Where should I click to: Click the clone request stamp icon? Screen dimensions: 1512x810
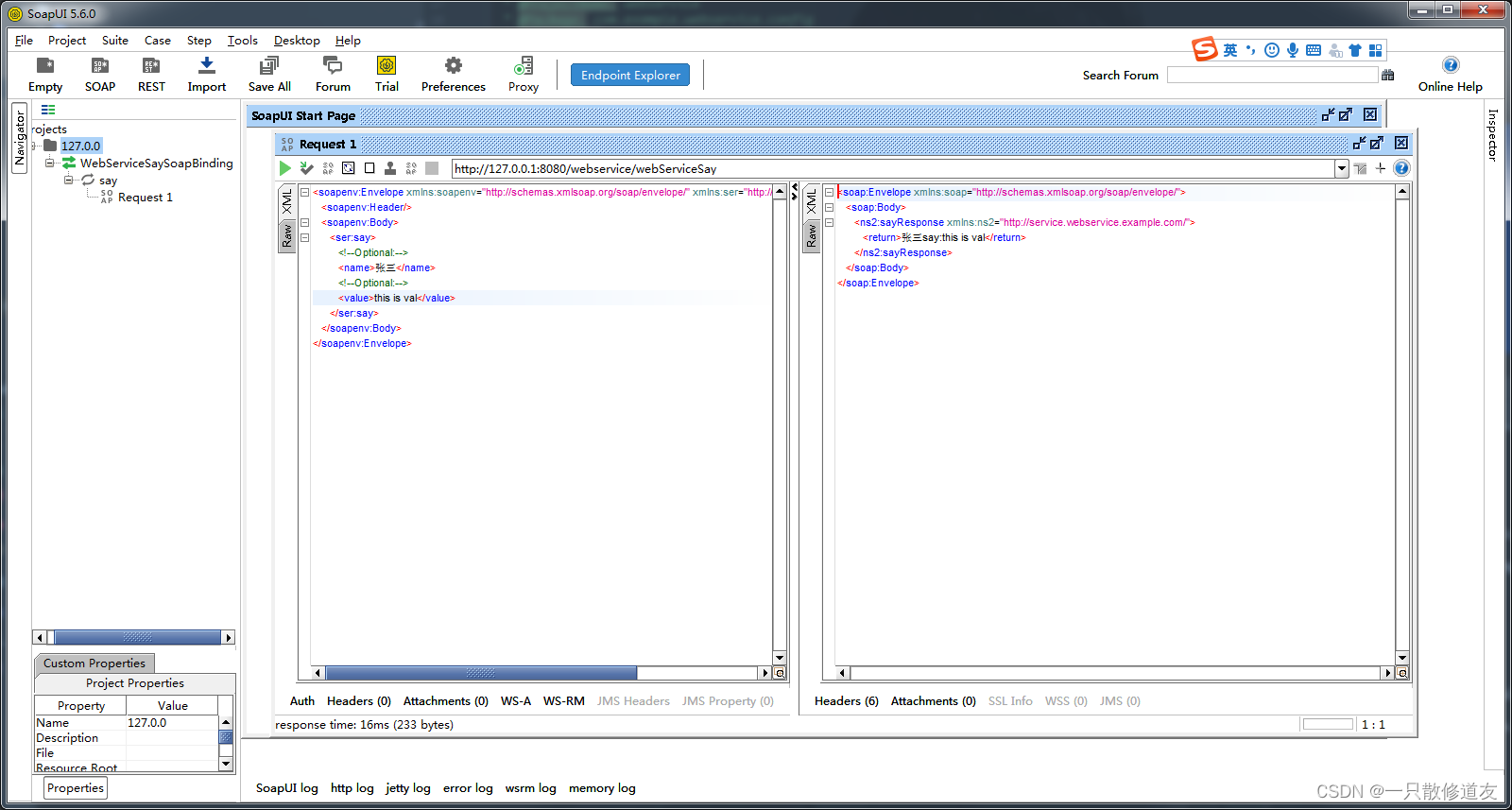point(390,168)
